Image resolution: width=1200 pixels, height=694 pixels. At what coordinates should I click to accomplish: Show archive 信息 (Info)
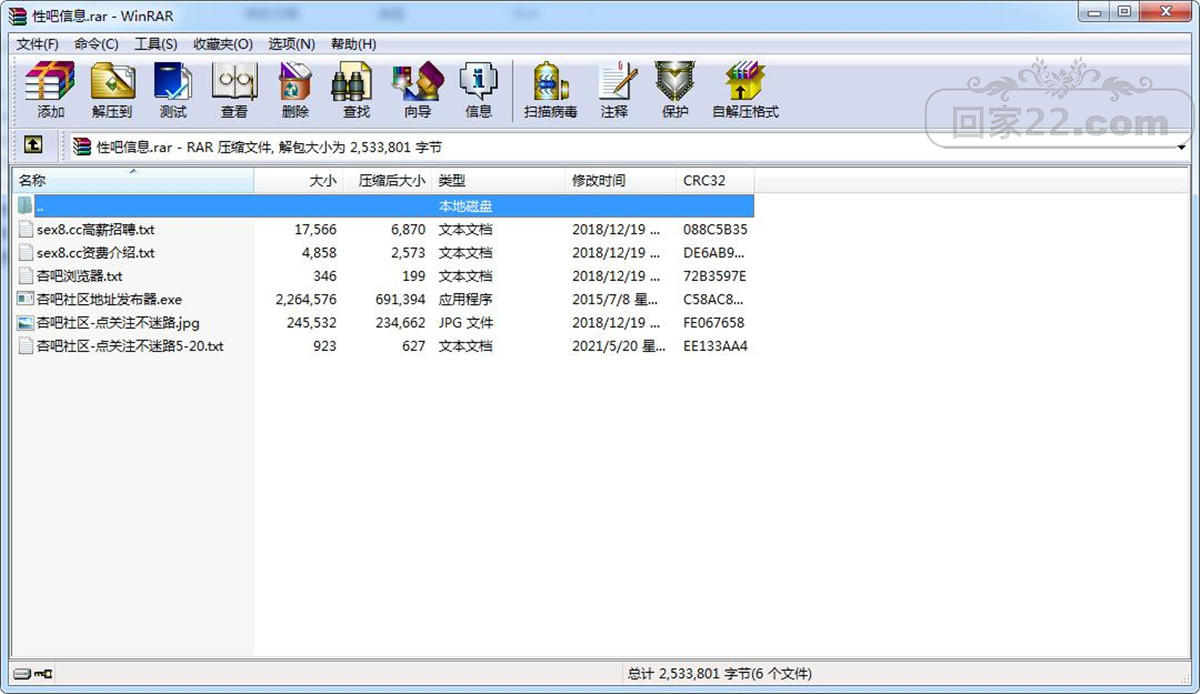[478, 82]
